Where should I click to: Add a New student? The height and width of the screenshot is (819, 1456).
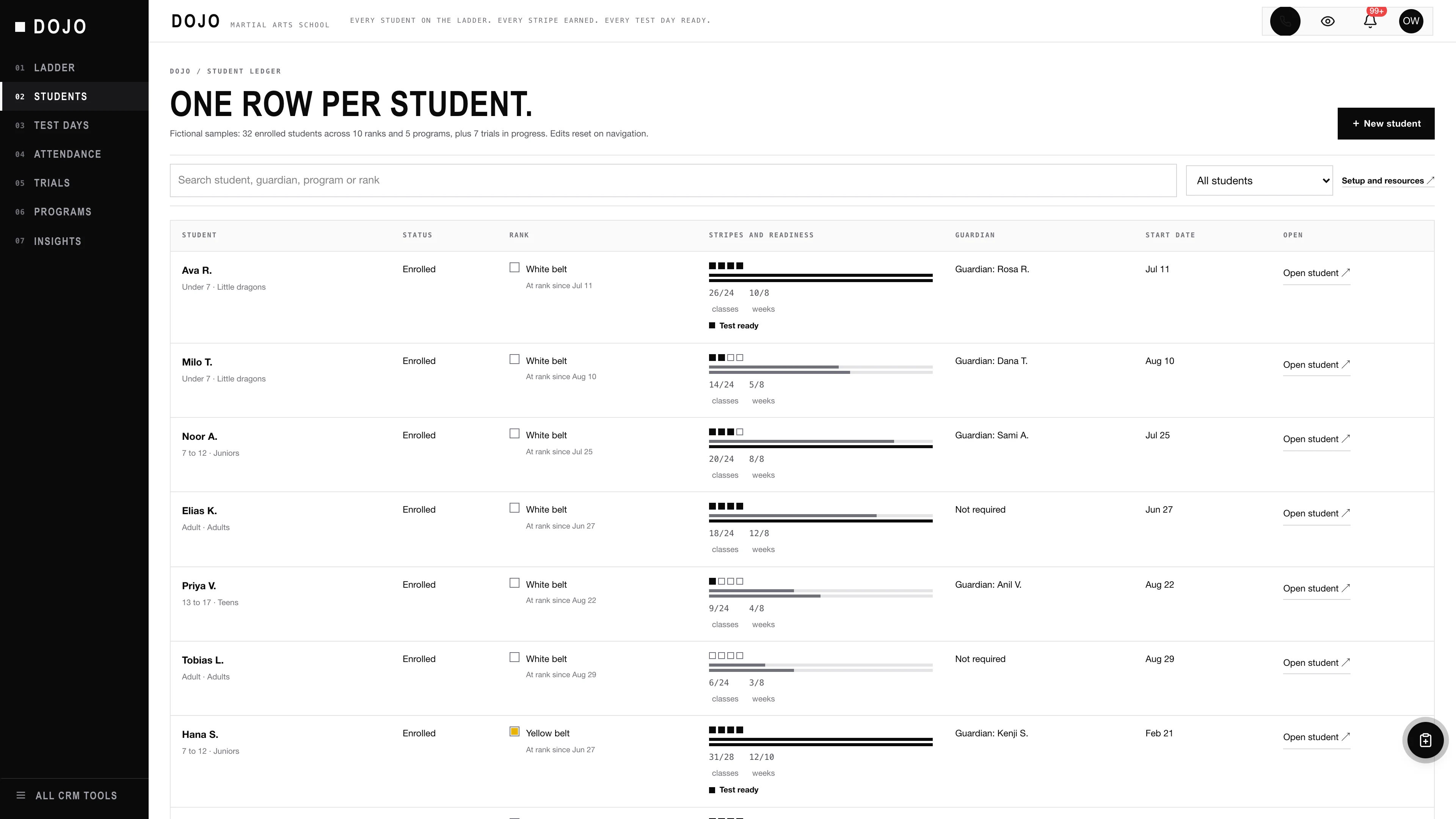coord(1385,123)
